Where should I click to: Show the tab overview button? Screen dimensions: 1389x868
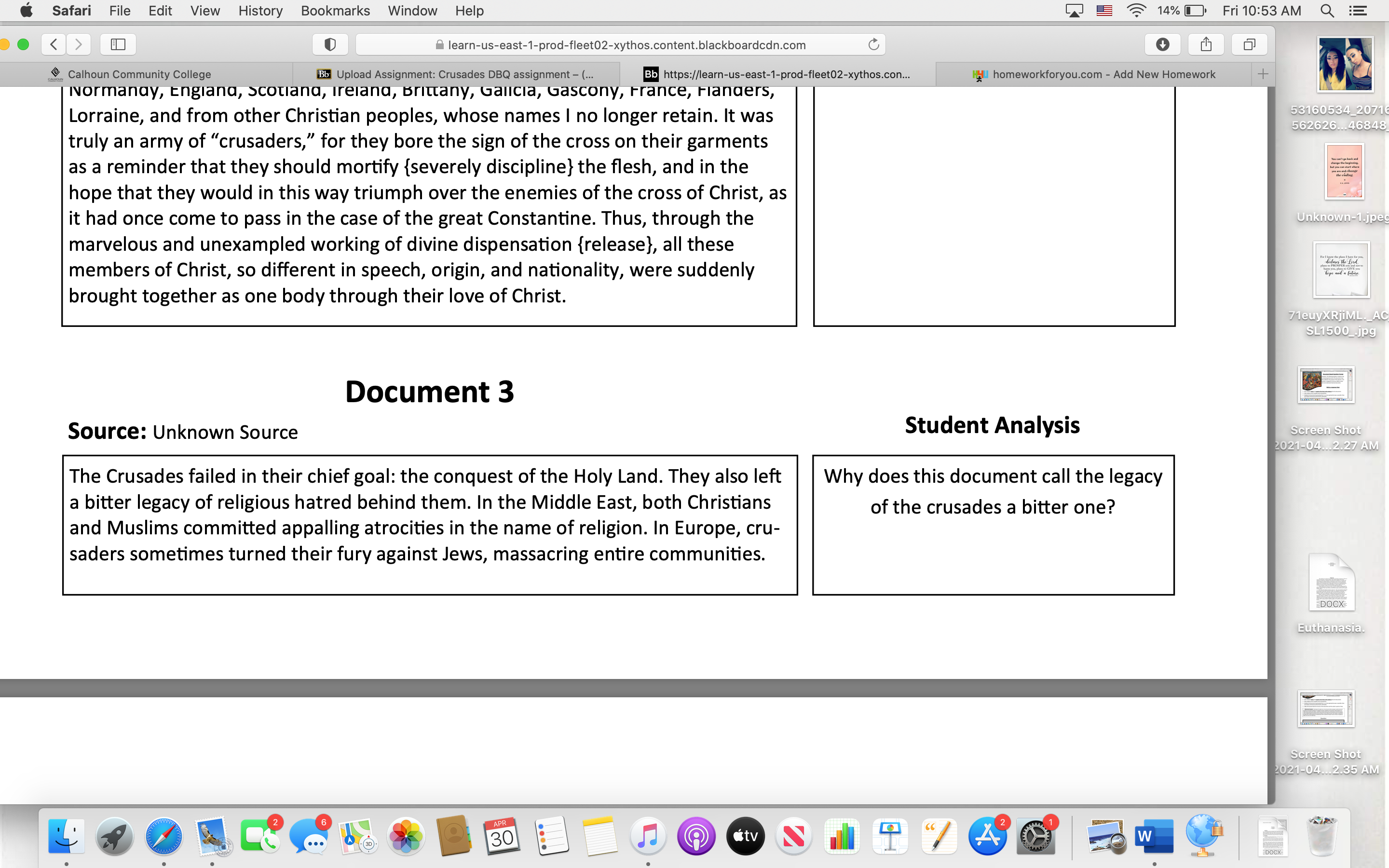pos(1250,44)
